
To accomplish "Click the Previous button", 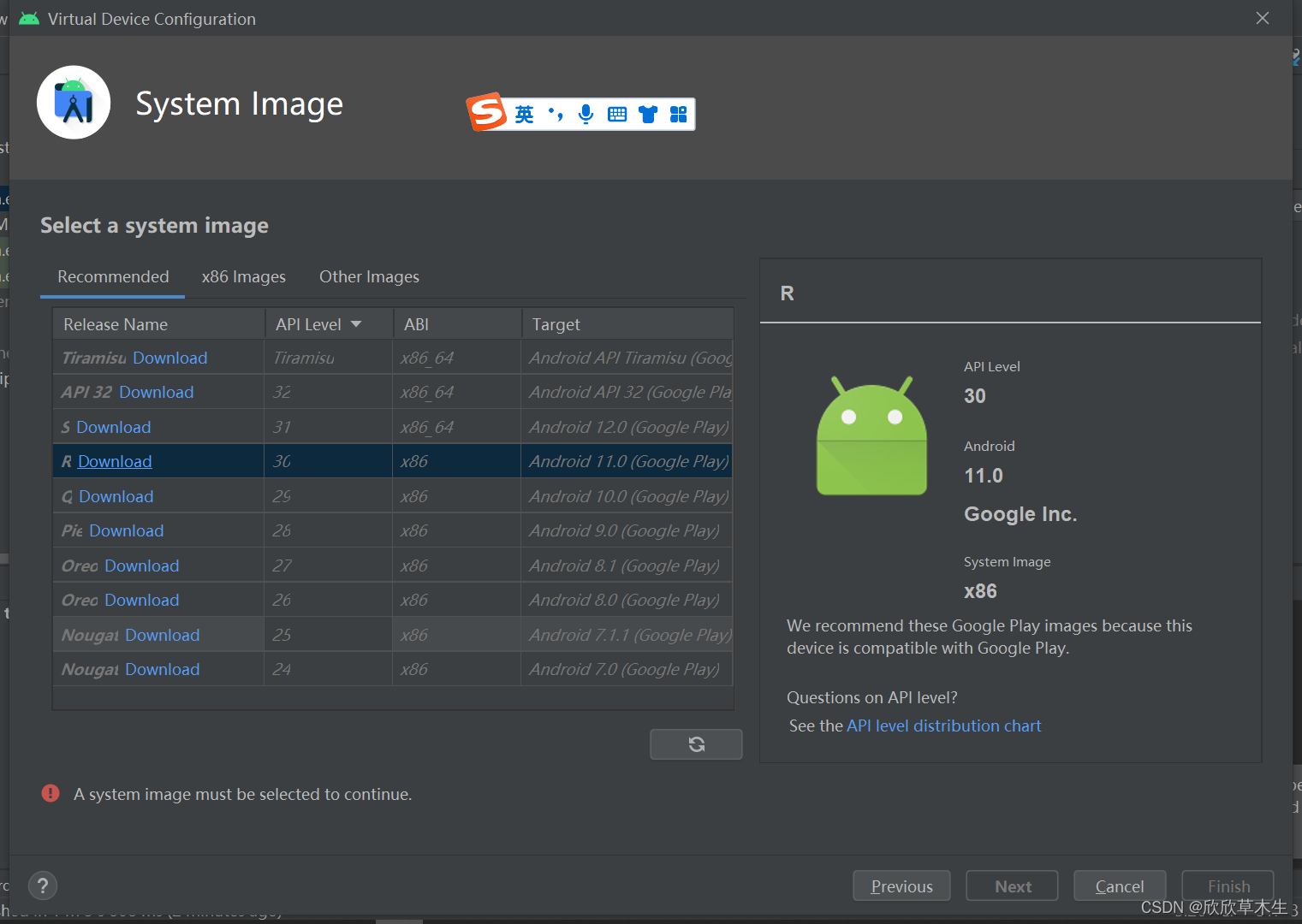I will click(x=901, y=886).
